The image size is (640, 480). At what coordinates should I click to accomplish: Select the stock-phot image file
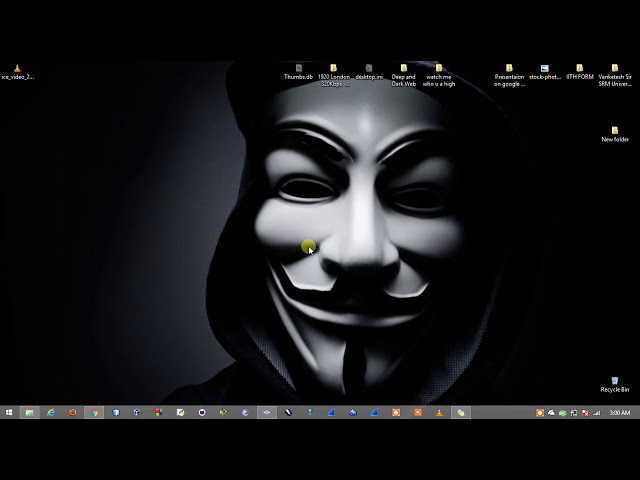tap(545, 72)
